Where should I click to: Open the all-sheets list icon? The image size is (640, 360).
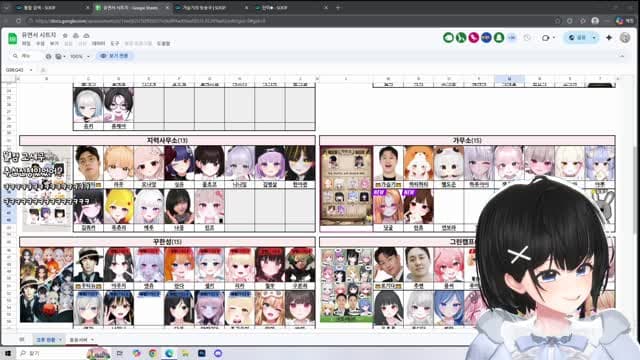pos(22,340)
